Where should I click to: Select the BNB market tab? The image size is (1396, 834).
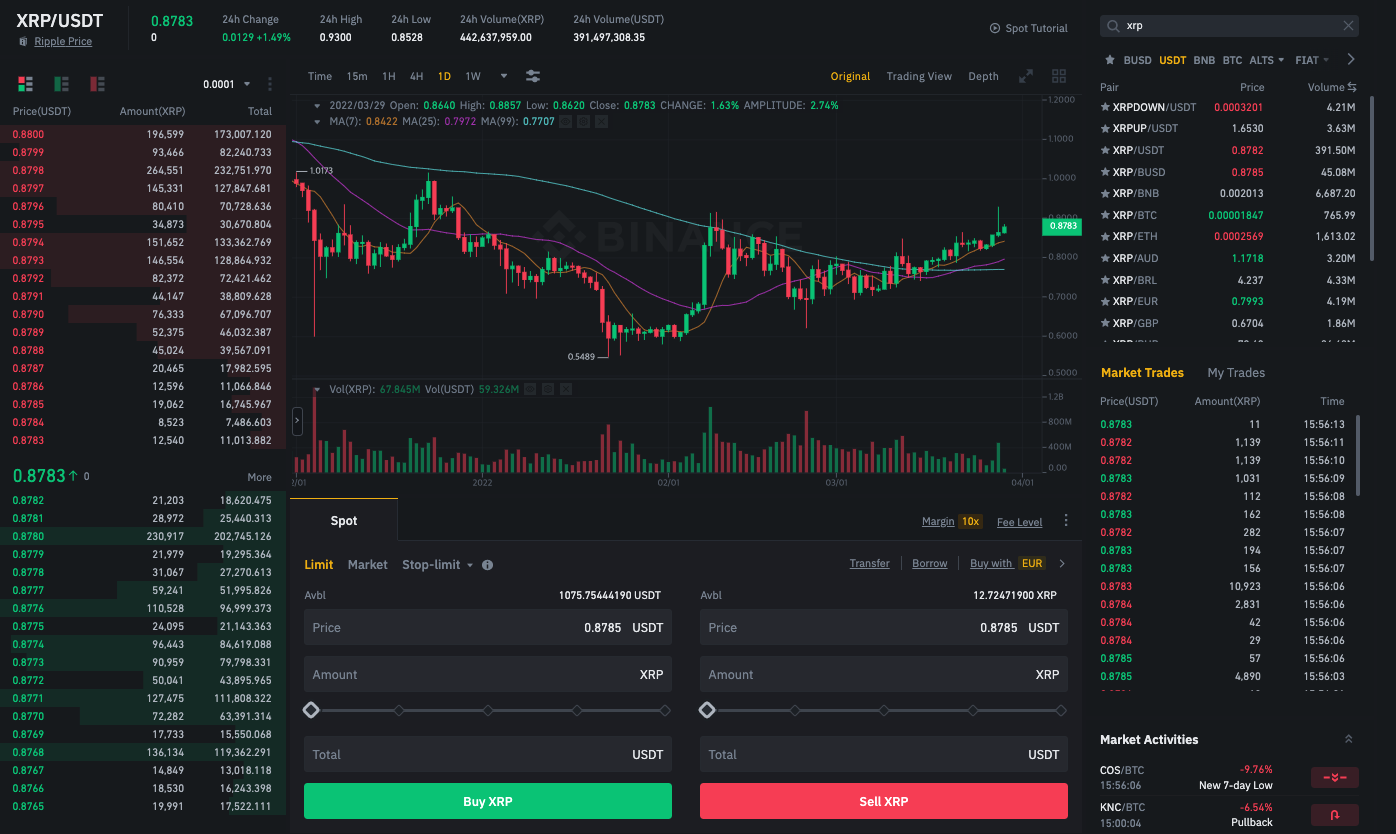point(1204,60)
